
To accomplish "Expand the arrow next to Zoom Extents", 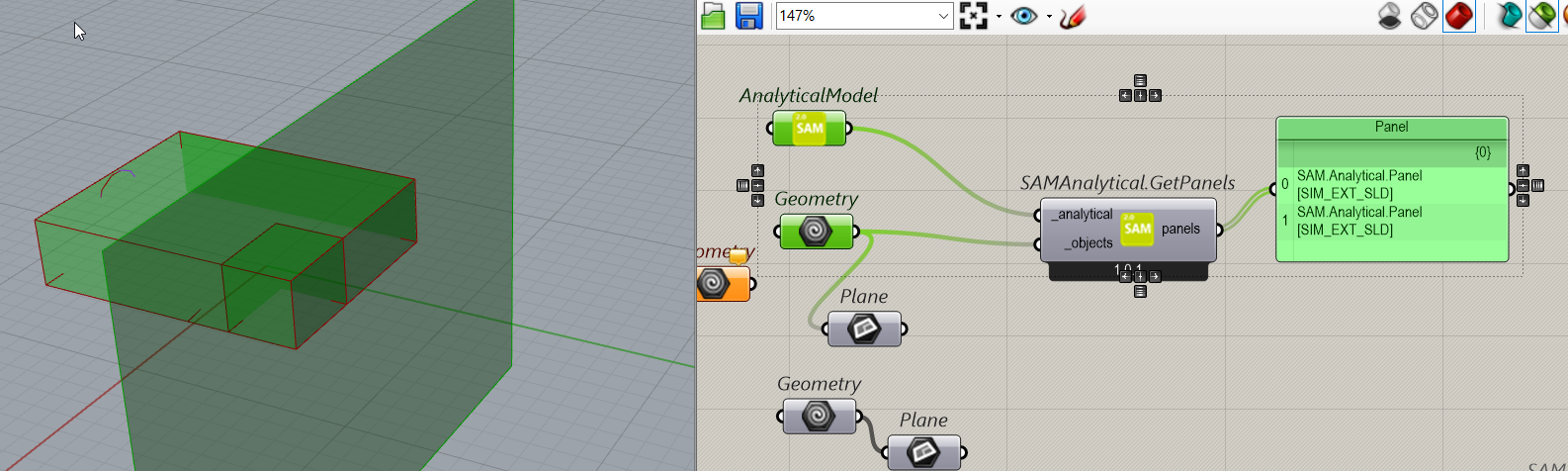I will [x=999, y=17].
